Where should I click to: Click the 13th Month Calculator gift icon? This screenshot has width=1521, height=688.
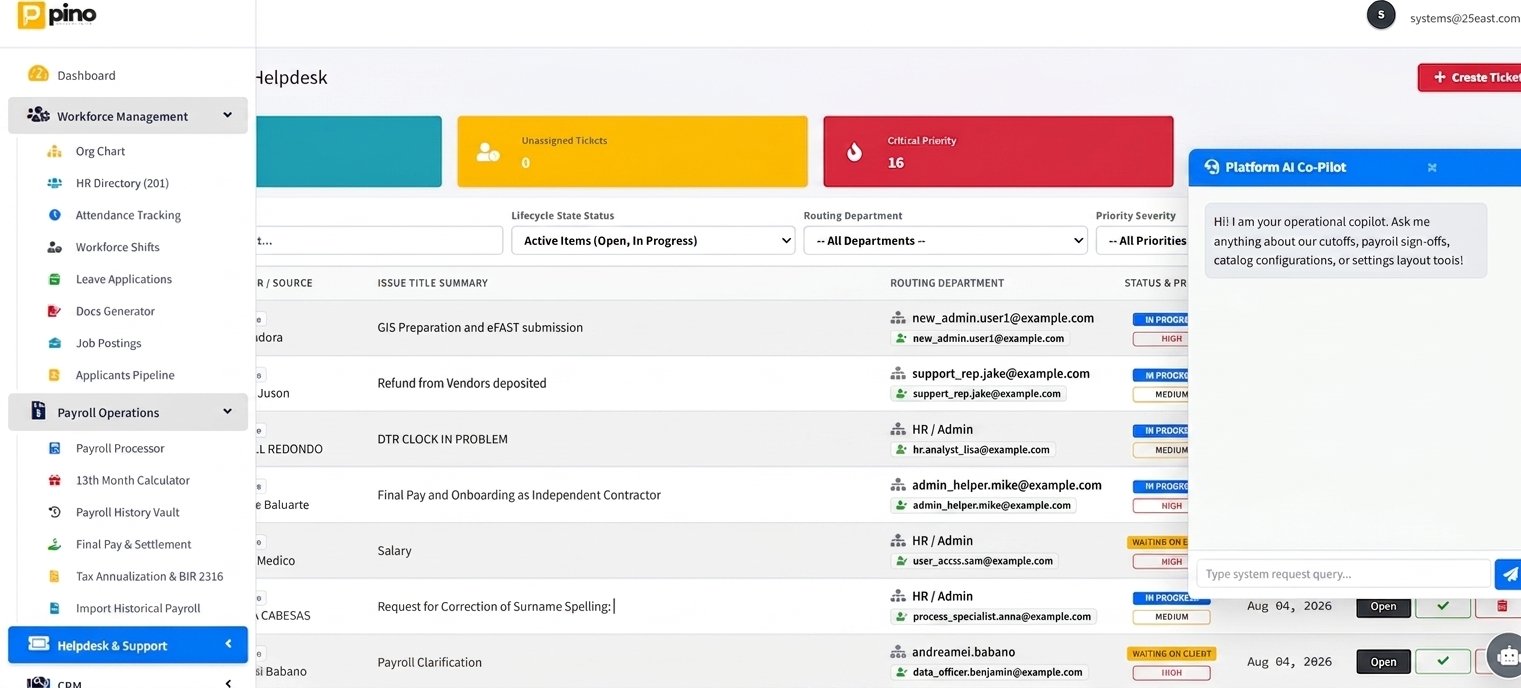pos(55,480)
